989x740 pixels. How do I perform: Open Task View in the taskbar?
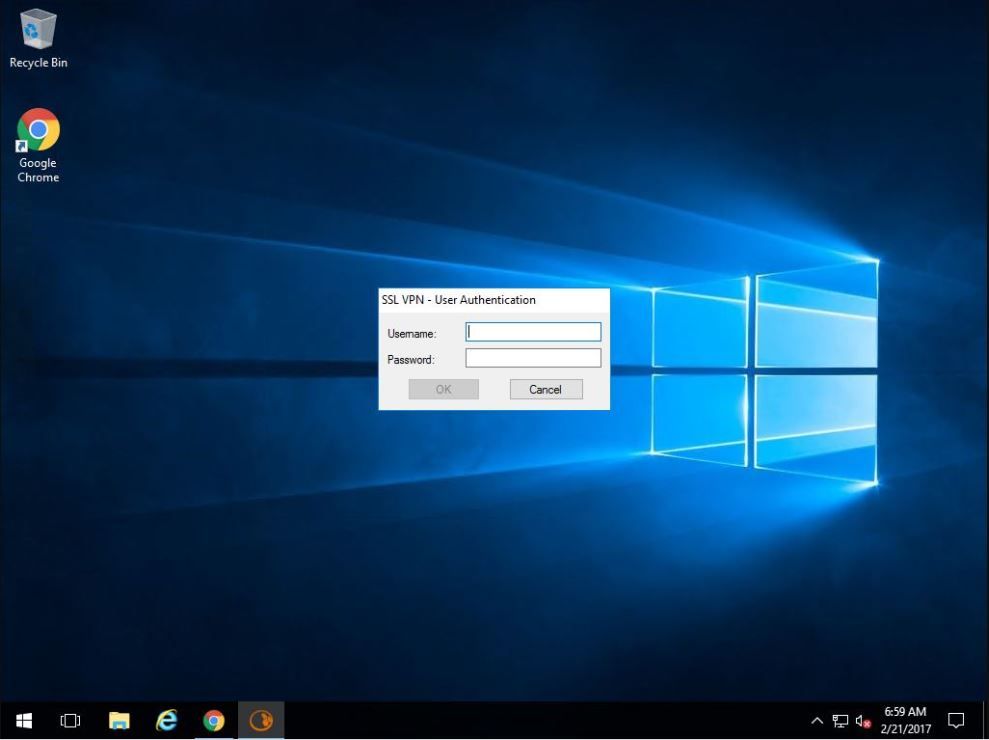pyautogui.click(x=70, y=720)
